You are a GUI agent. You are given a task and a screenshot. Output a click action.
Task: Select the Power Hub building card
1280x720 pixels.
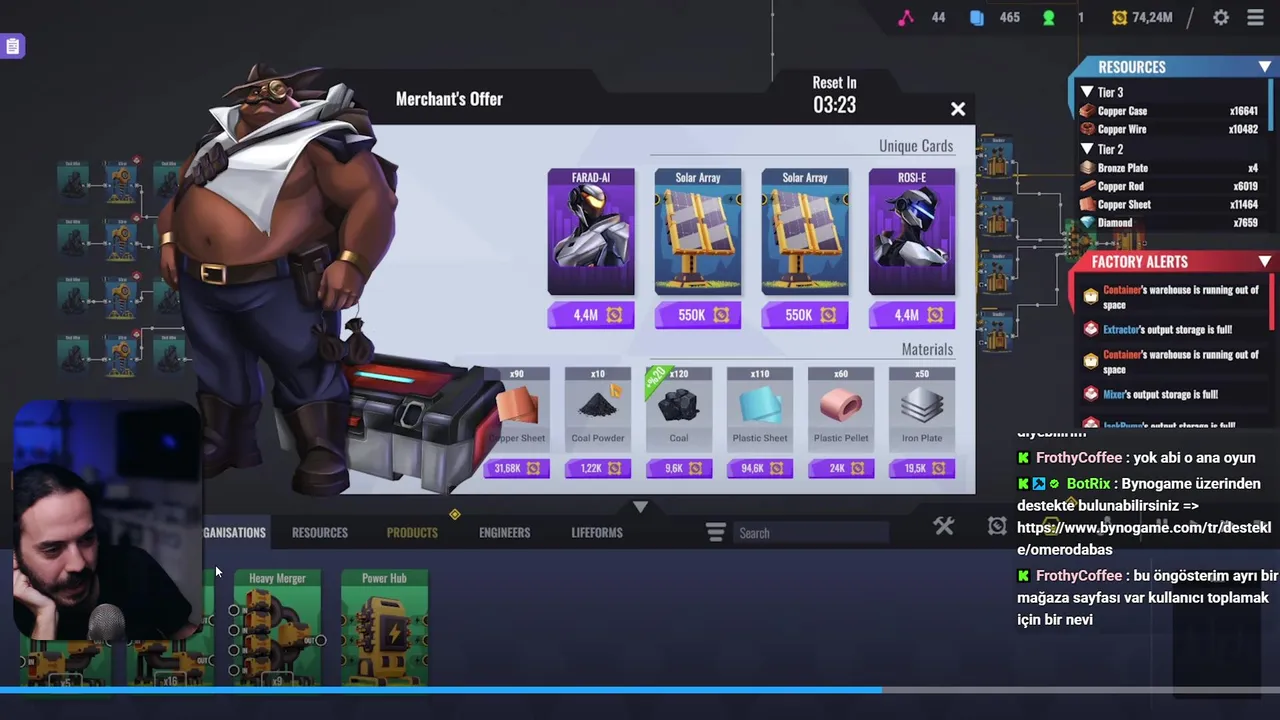pos(384,628)
